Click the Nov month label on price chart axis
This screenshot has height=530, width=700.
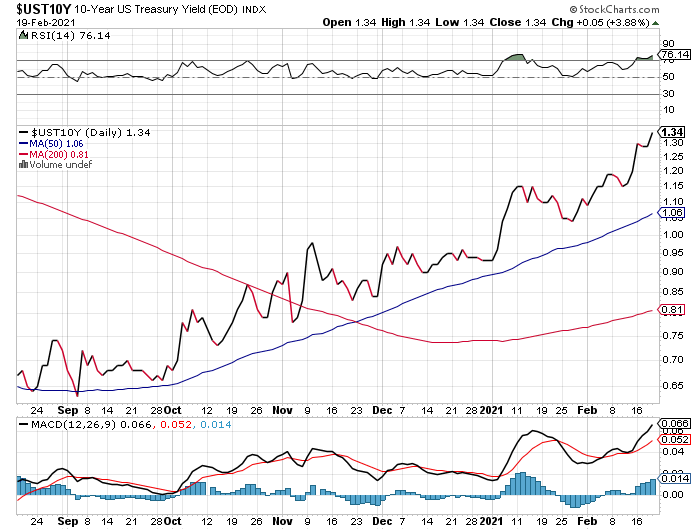coord(282,409)
